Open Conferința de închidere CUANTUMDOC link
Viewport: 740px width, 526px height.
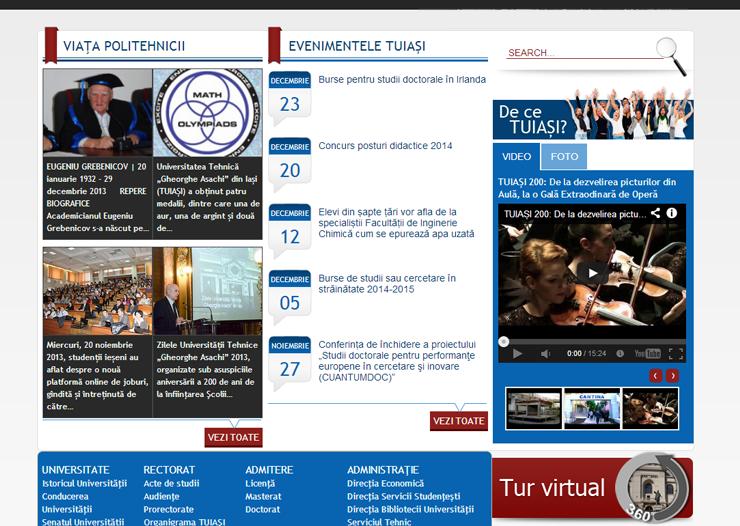tap(397, 361)
